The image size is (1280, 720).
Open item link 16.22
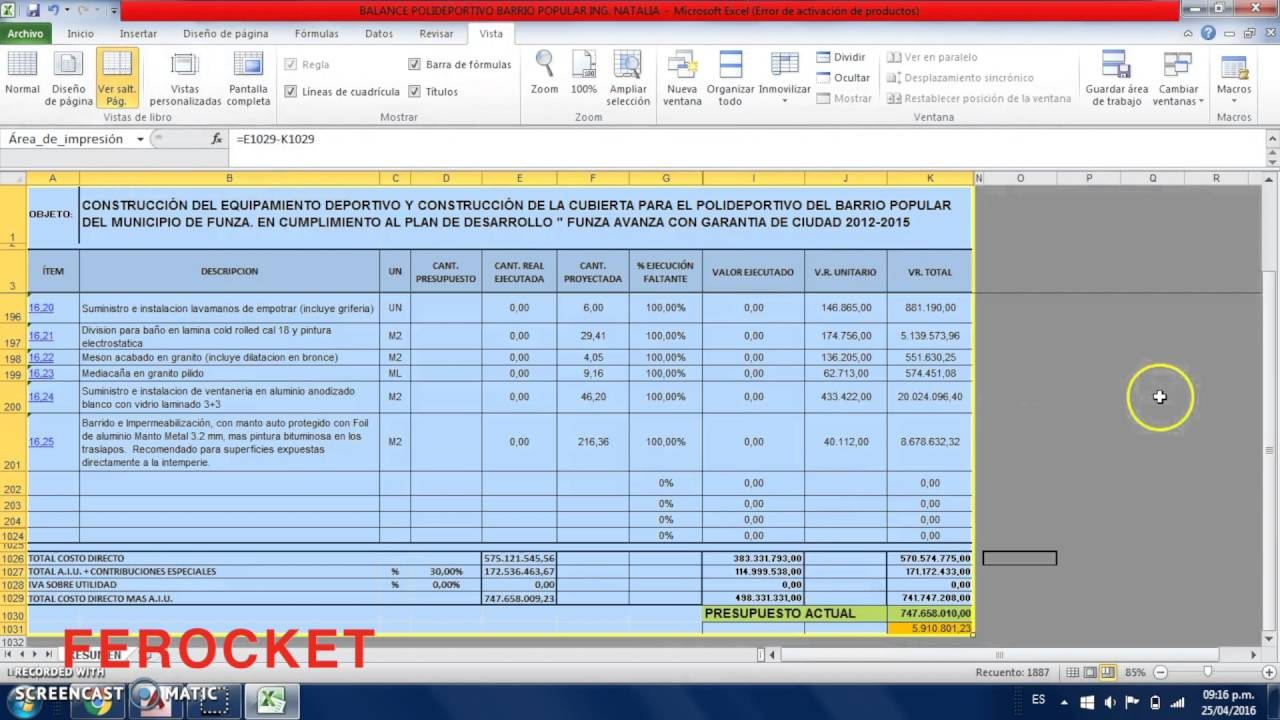[x=41, y=357]
